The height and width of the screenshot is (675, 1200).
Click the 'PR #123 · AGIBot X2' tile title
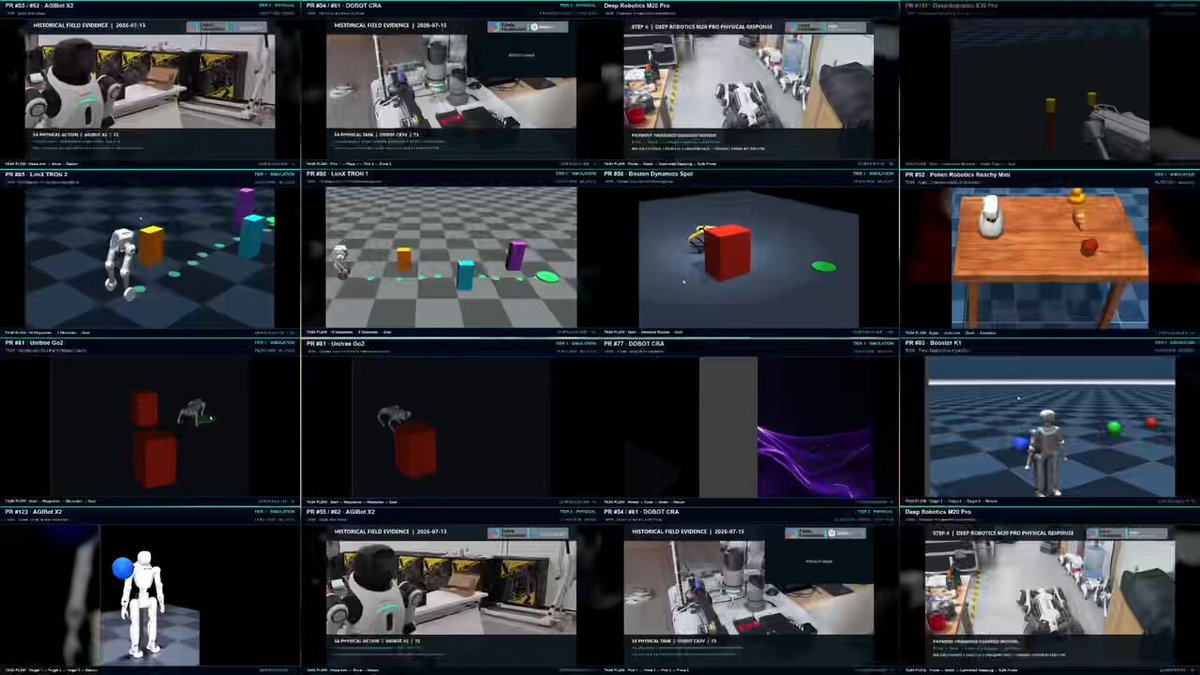[x=41, y=512]
